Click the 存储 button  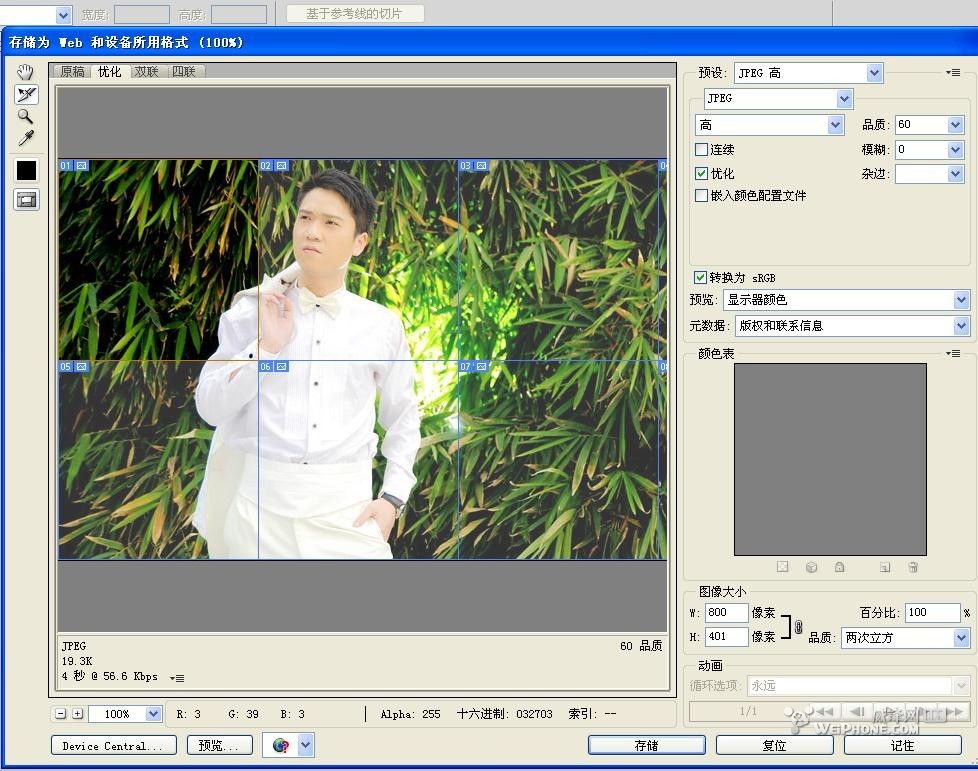coord(646,745)
